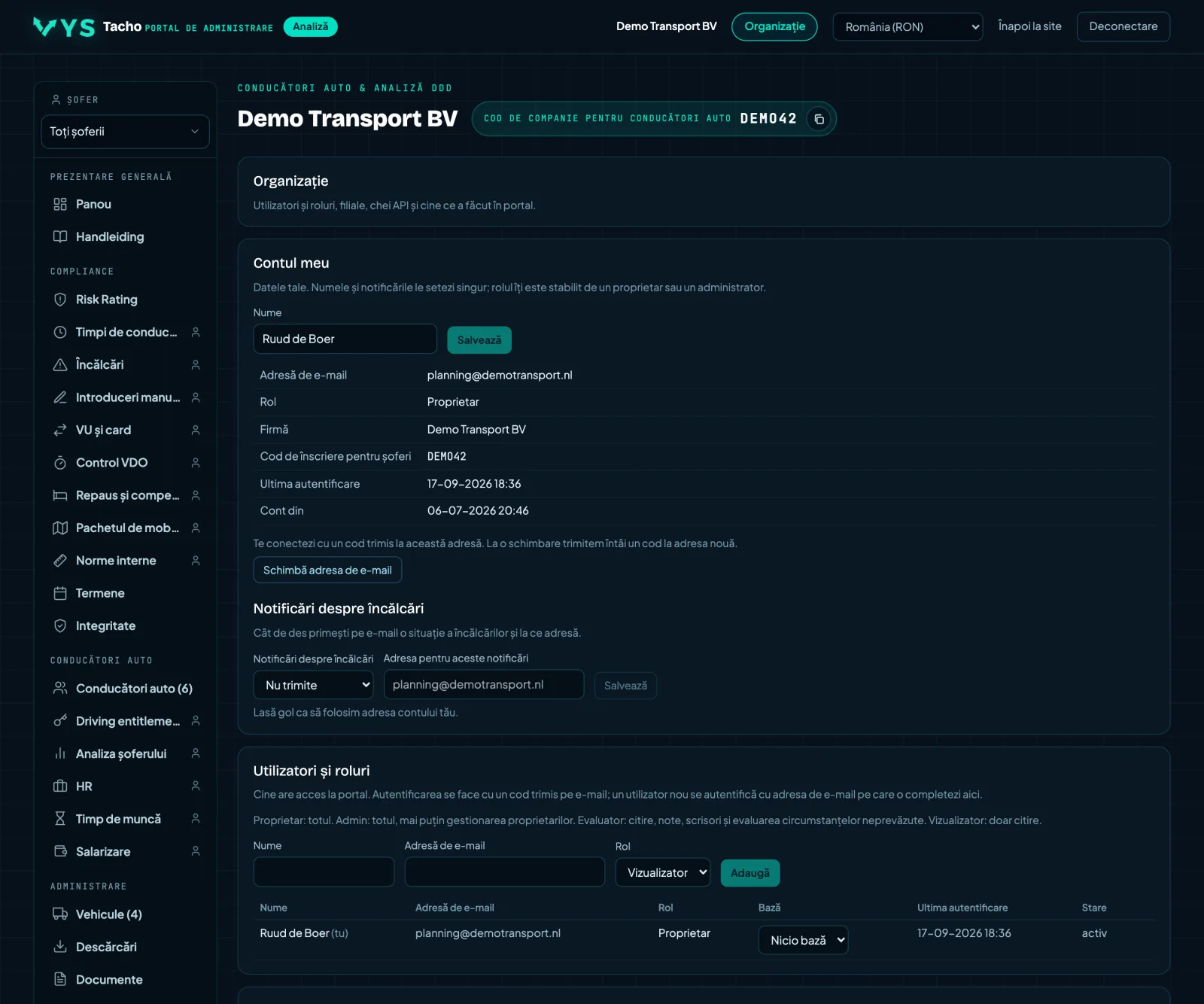Open the HR sidebar item

click(x=125, y=786)
